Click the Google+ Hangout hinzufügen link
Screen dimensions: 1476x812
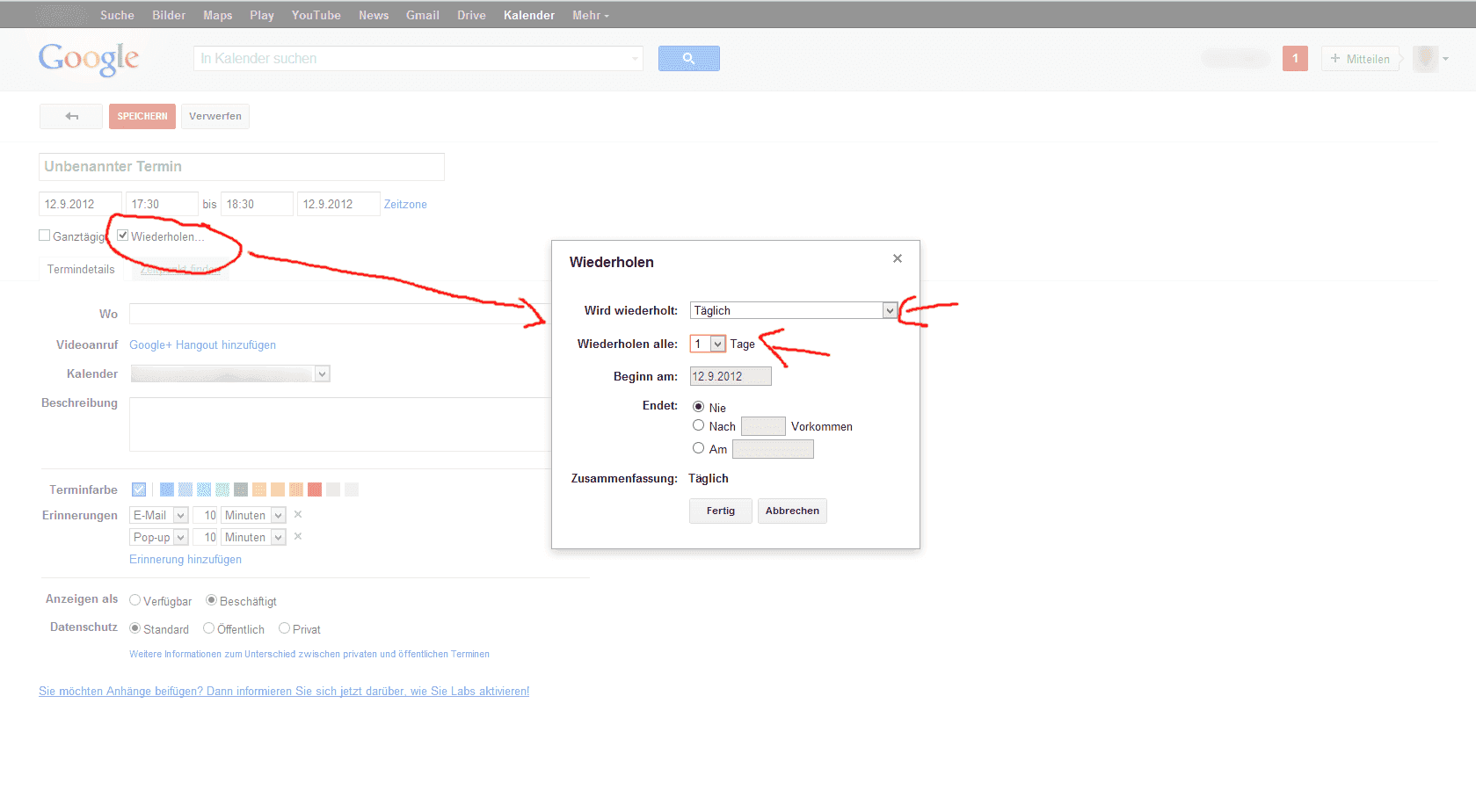point(202,344)
